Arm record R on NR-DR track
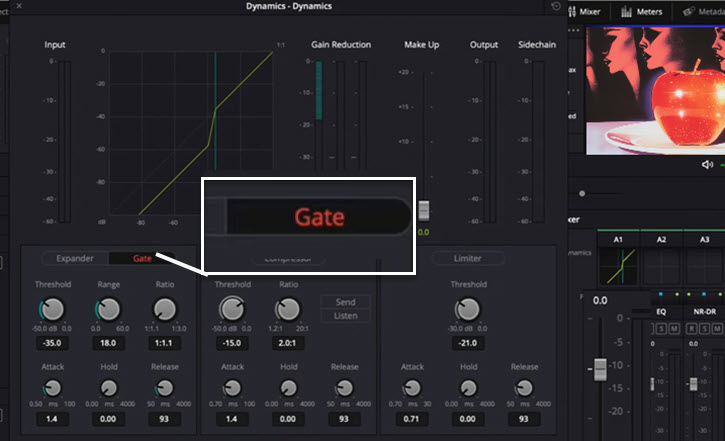The image size is (725, 441). click(x=692, y=329)
